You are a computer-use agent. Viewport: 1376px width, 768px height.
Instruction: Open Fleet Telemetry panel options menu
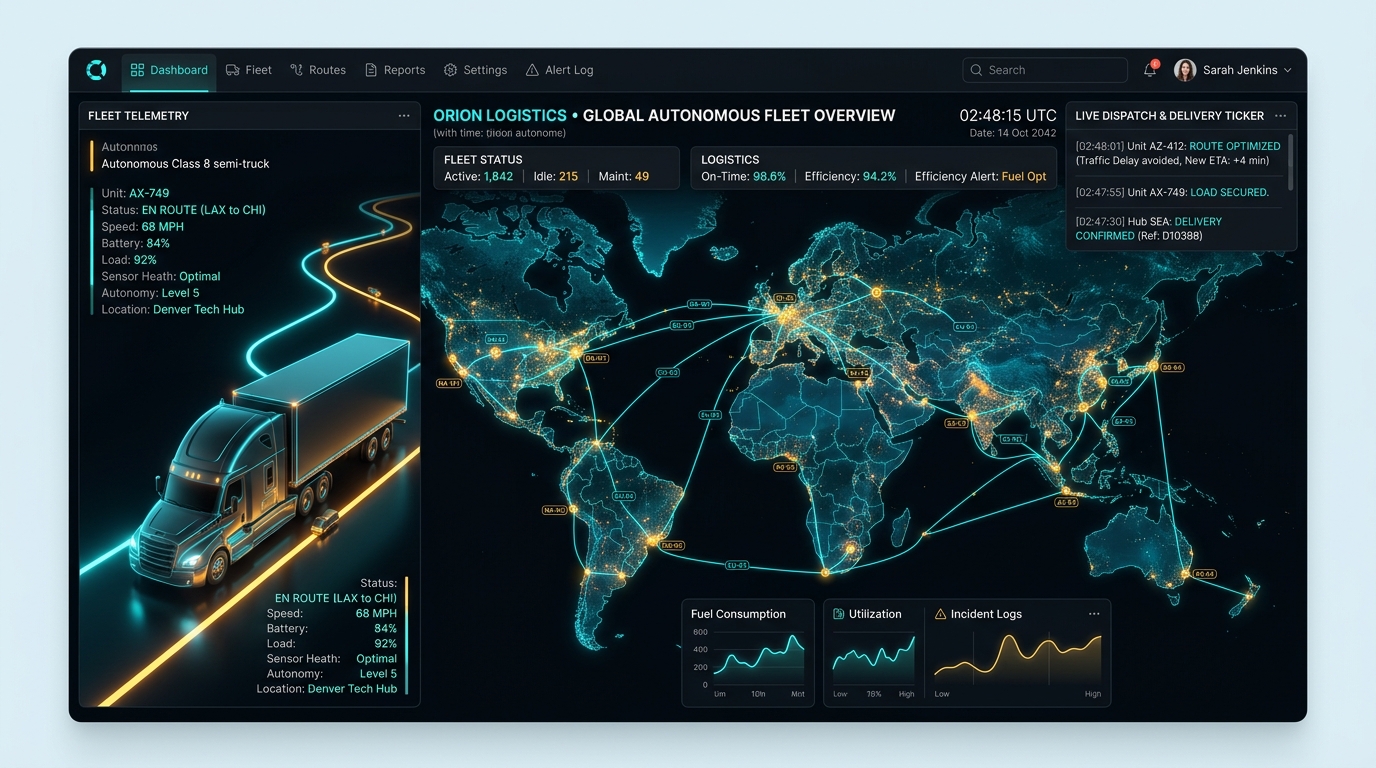point(404,116)
